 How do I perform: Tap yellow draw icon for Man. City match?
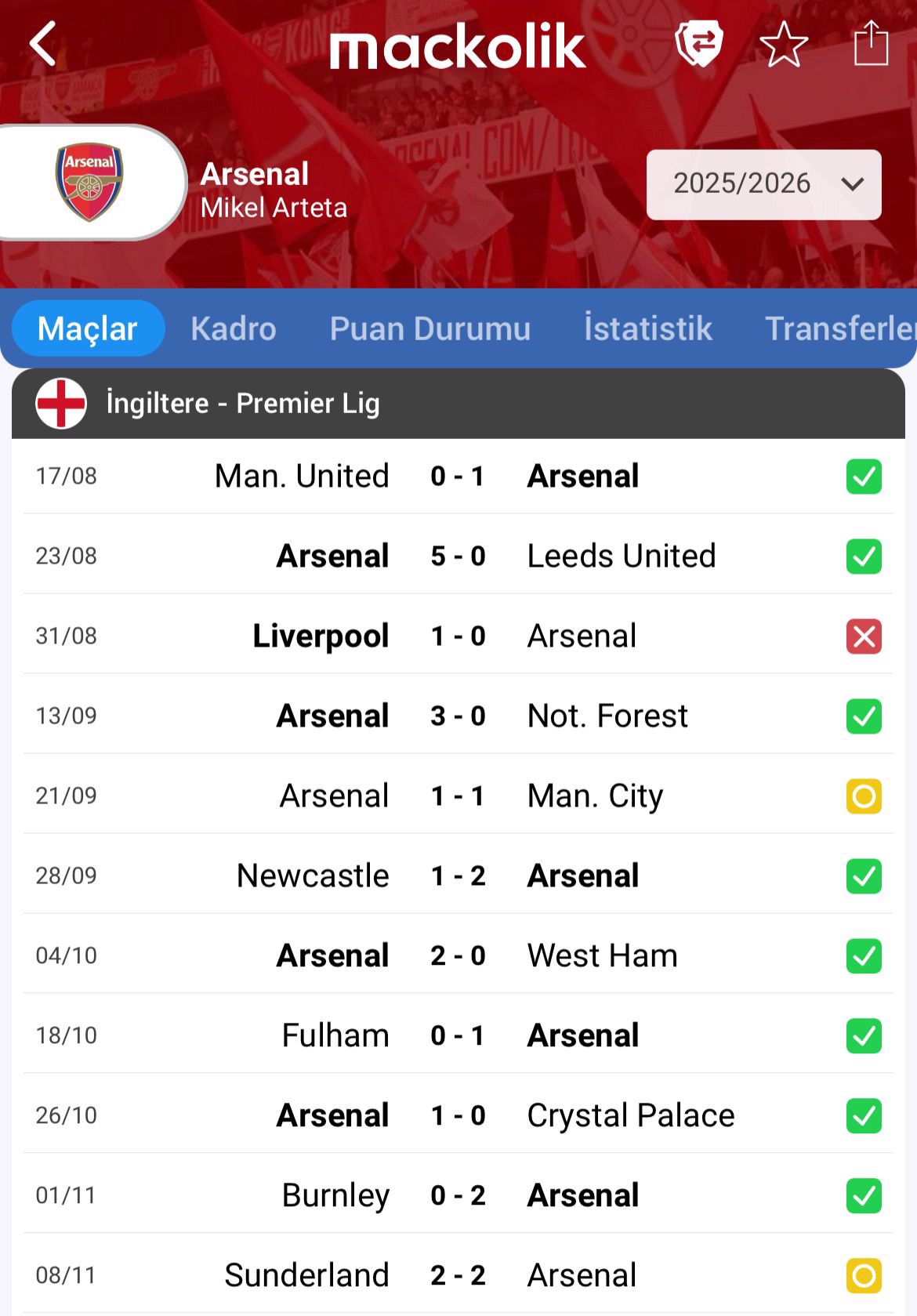864,796
